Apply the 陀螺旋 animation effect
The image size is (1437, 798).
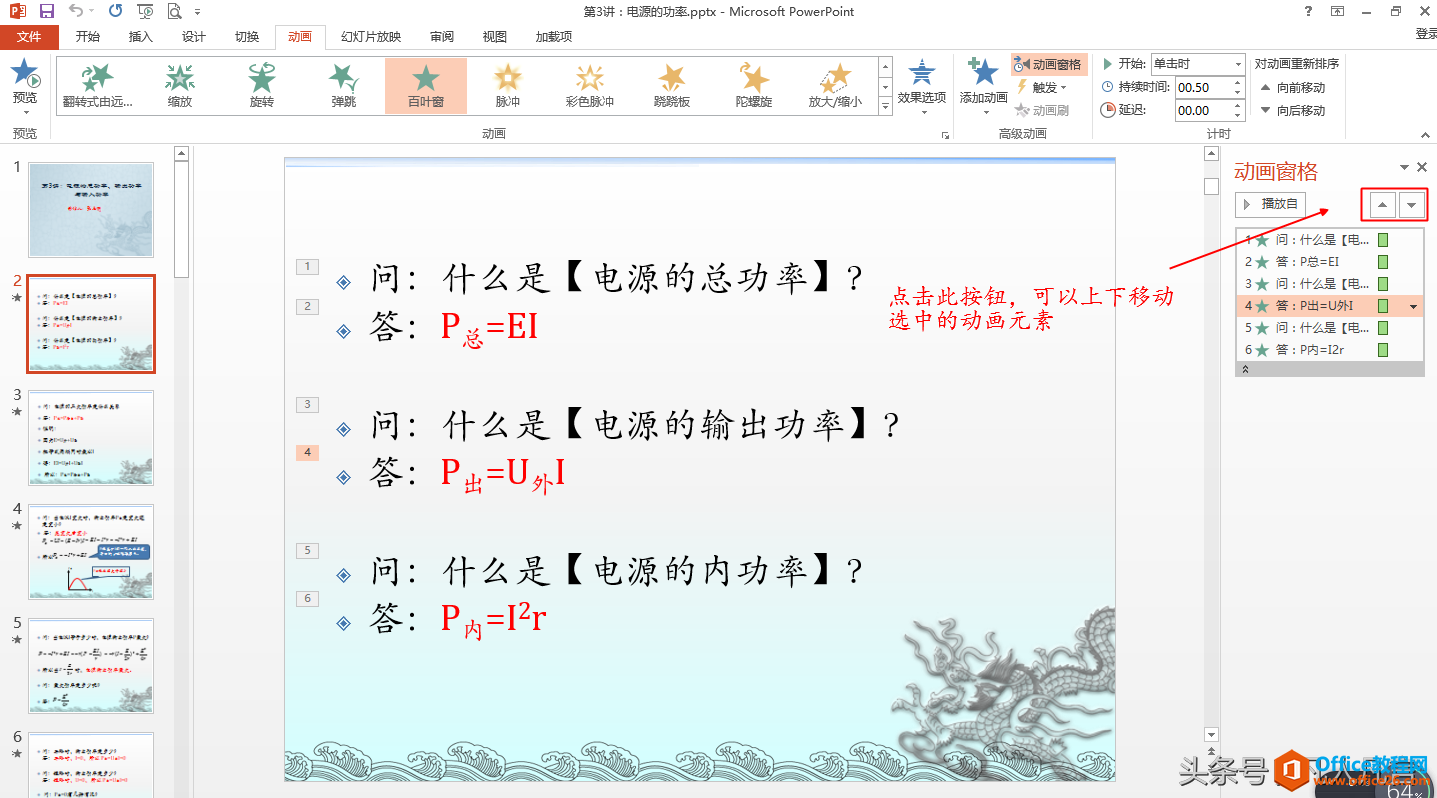point(753,84)
